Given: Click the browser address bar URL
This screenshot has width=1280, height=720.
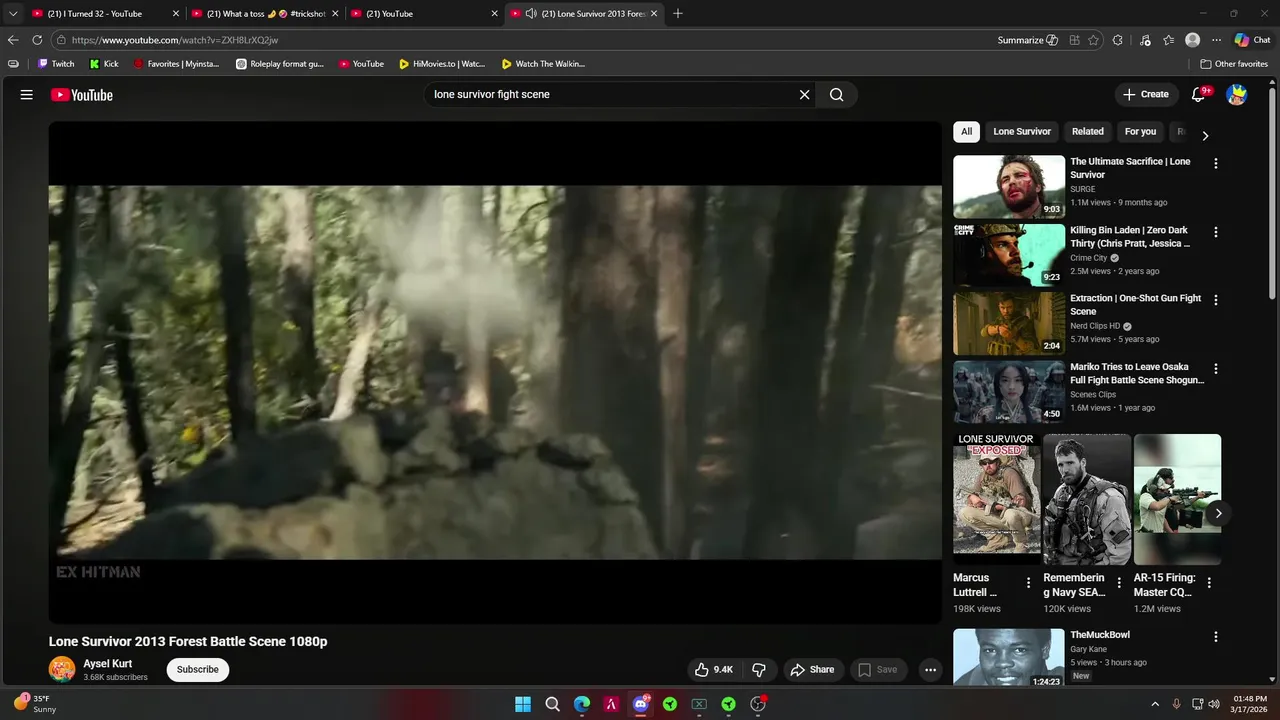Looking at the screenshot, I should (x=175, y=40).
